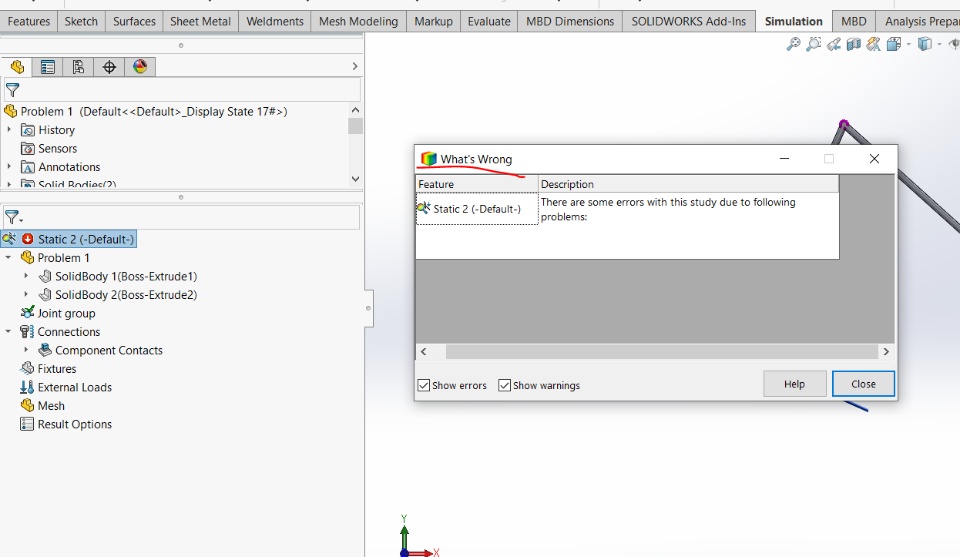Expand the Annotations node
The height and width of the screenshot is (557, 960).
[x=9, y=166]
